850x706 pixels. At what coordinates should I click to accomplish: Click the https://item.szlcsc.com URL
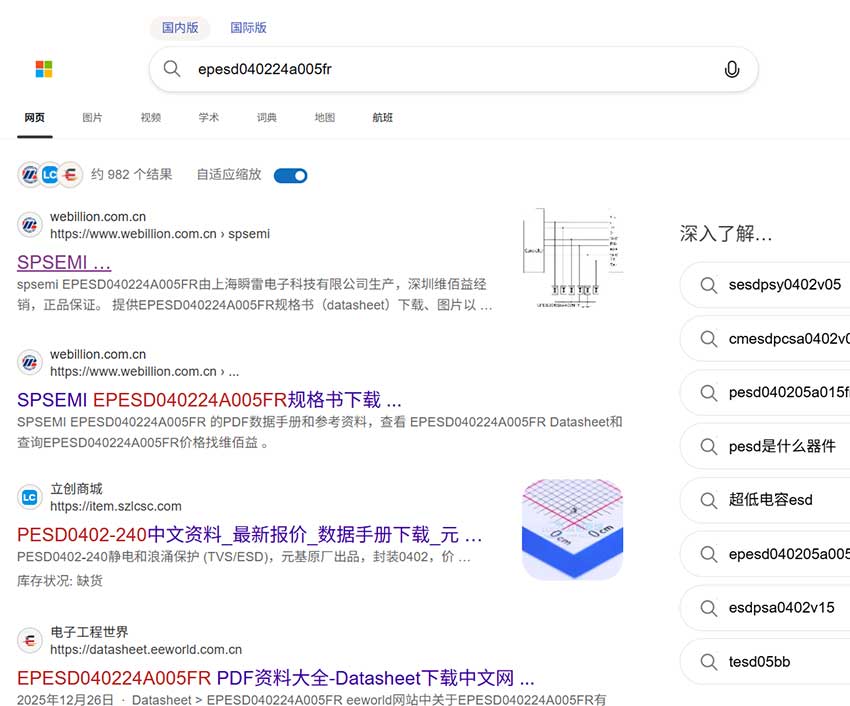[x=116, y=506]
